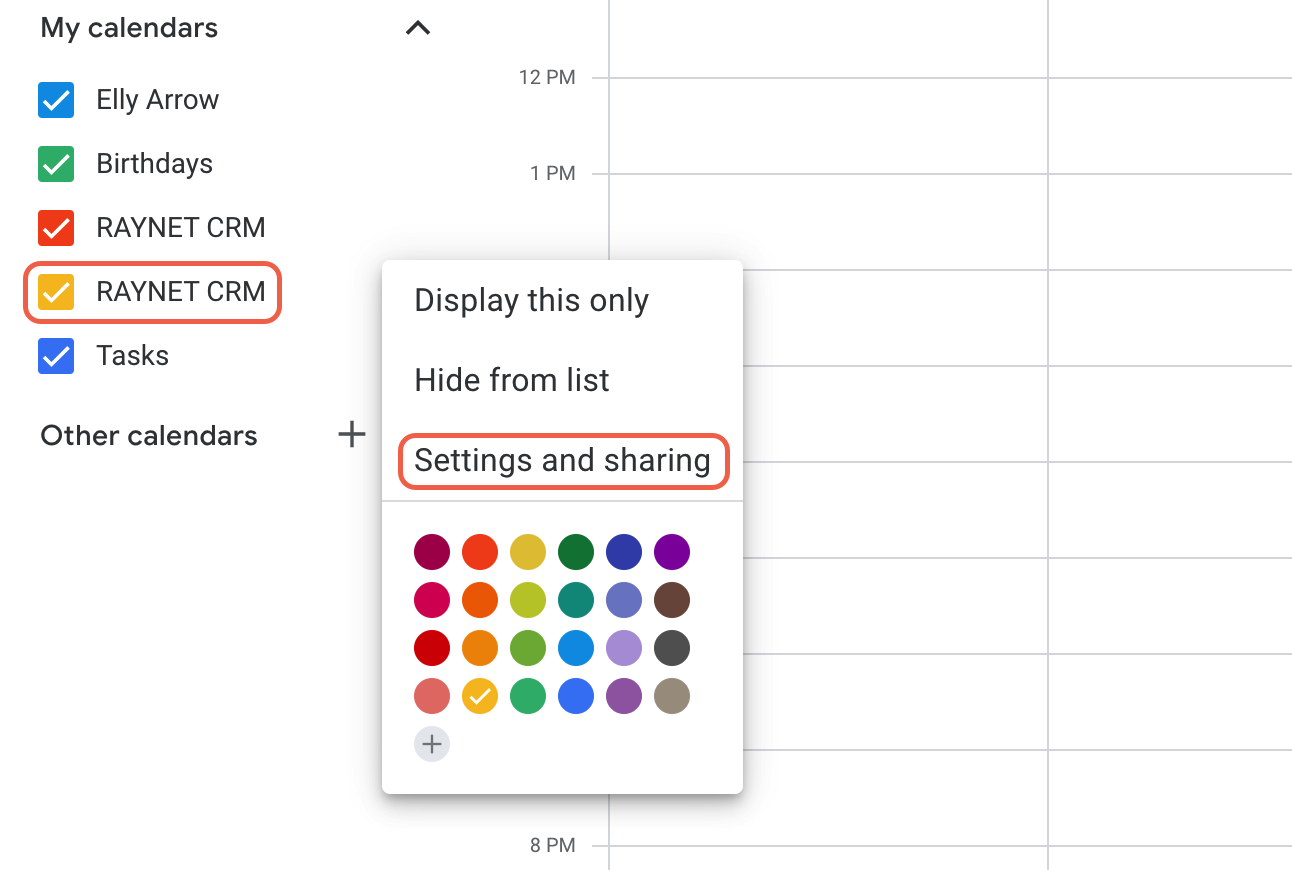Click the My calendars heading
This screenshot has width=1292, height=870.
point(129,28)
